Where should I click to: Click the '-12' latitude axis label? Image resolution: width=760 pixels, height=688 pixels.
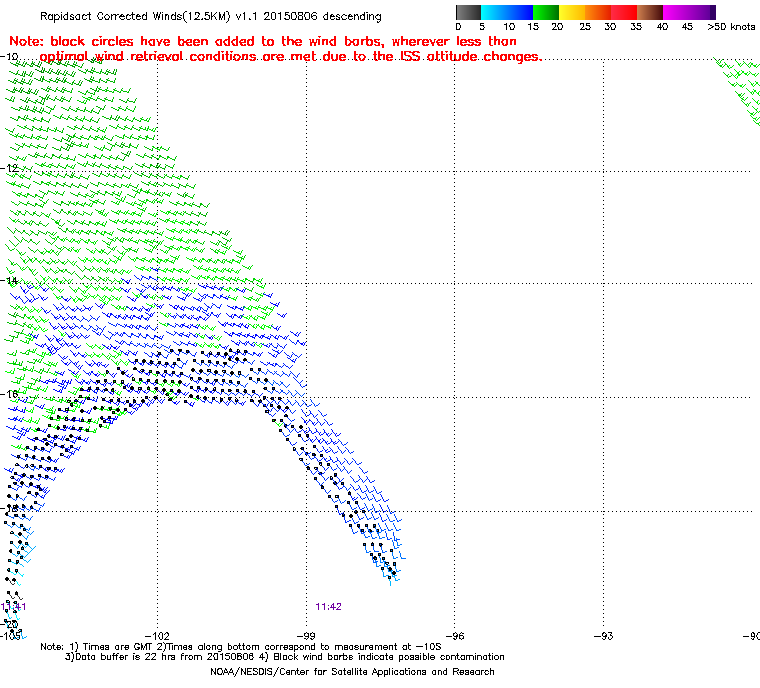[x=9, y=168]
